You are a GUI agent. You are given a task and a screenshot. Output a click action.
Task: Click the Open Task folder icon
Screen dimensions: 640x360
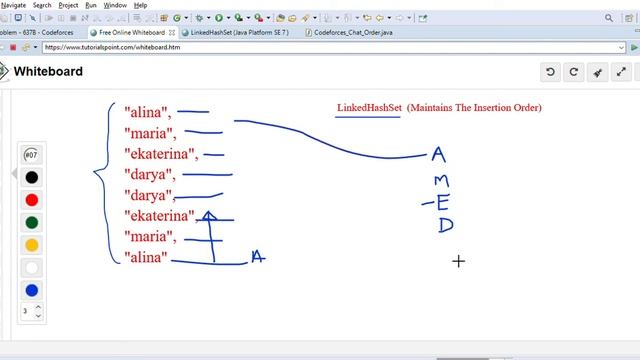292,18
